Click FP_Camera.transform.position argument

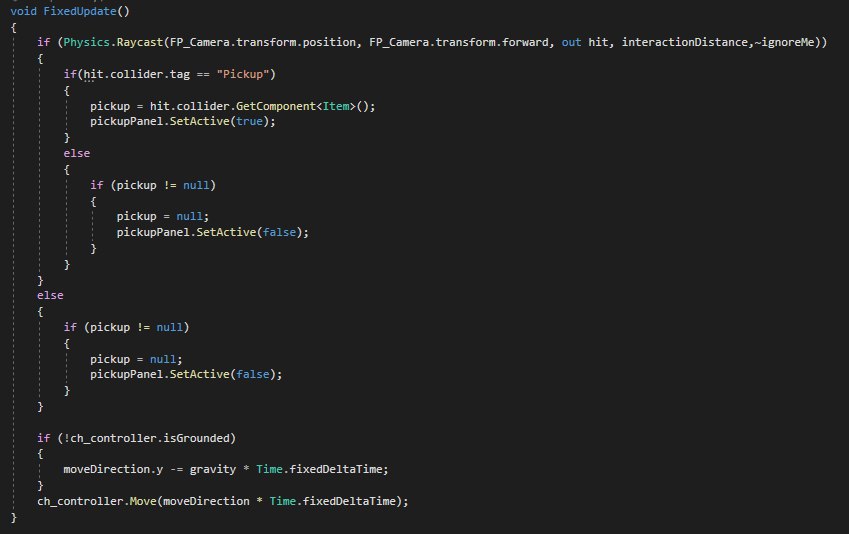point(263,42)
